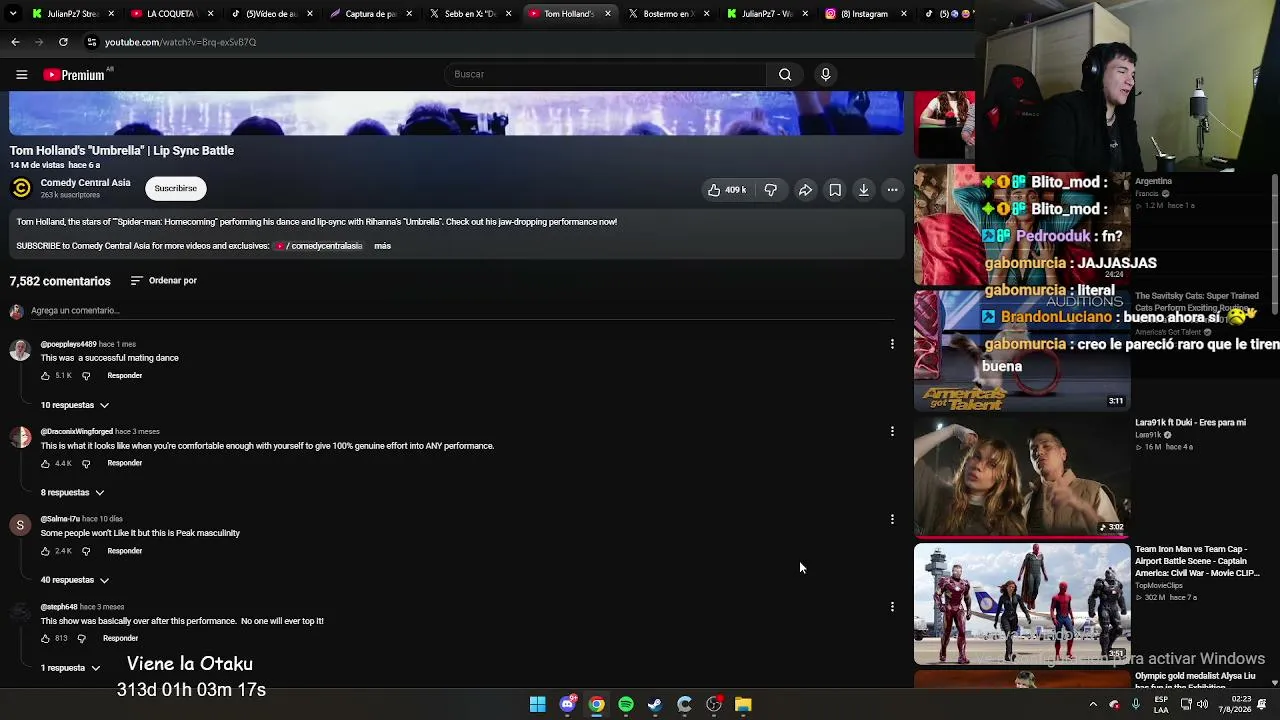Like the Tom Holland video
Image resolution: width=1280 pixels, height=720 pixels.
728,190
